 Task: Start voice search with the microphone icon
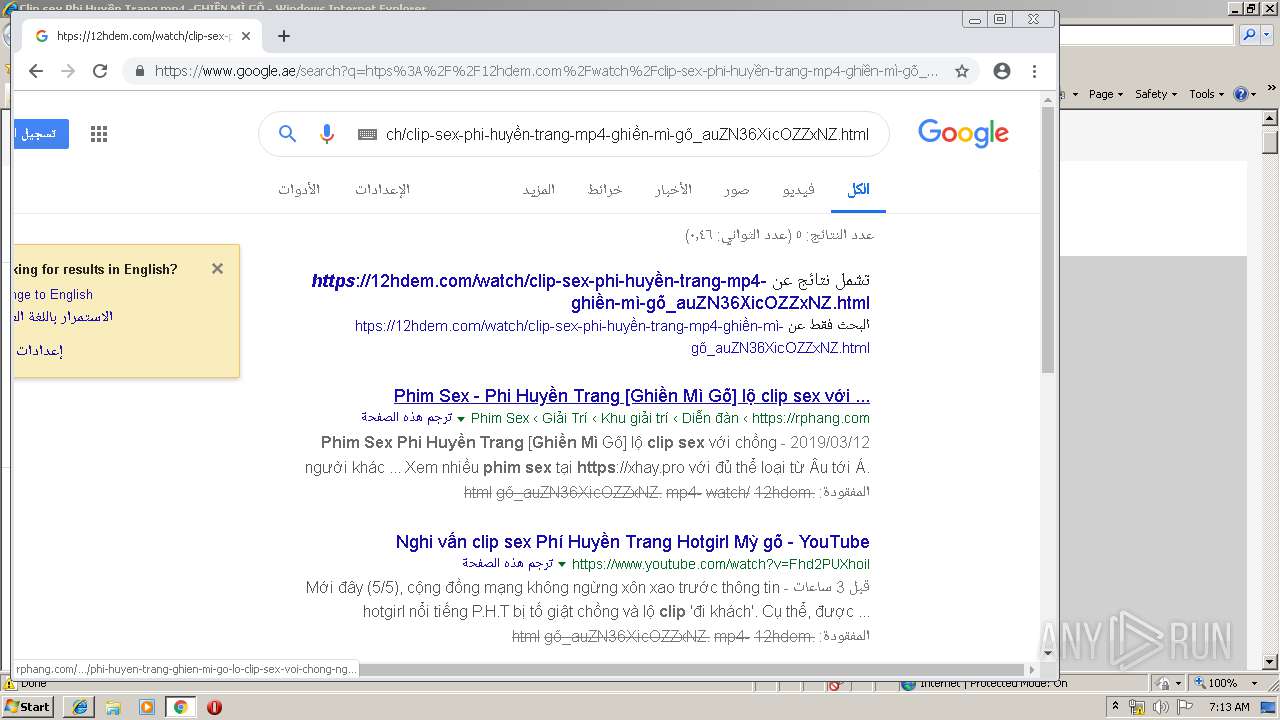coord(327,134)
